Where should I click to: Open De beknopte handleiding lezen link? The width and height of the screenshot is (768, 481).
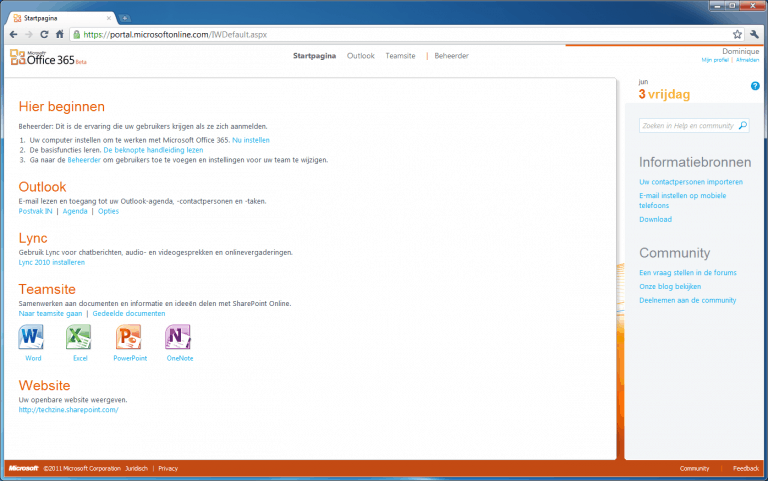point(153,150)
